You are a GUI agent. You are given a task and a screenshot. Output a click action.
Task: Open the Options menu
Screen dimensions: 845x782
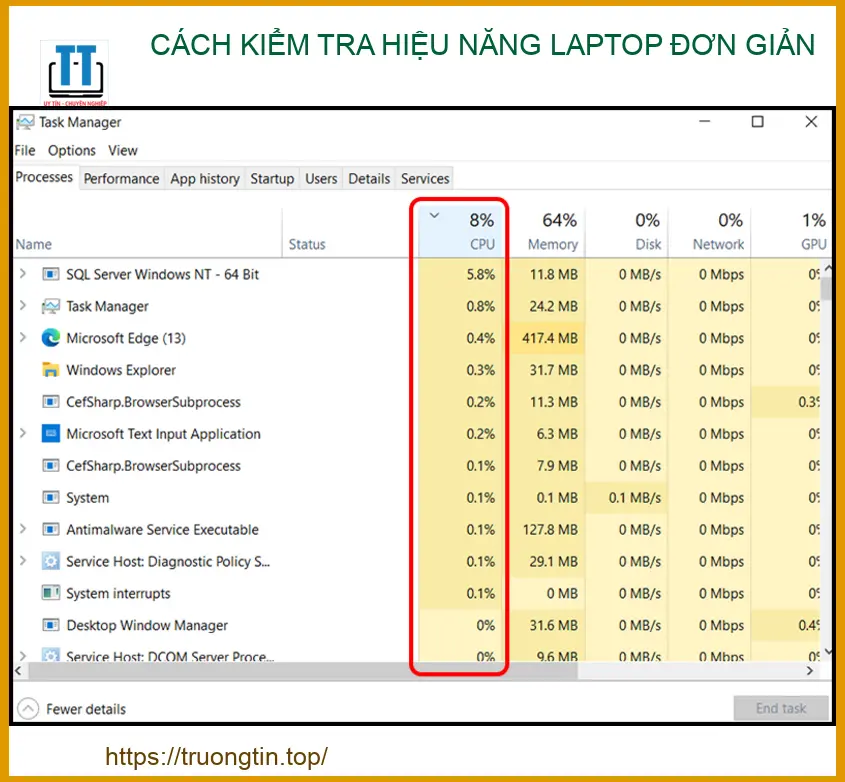72,150
